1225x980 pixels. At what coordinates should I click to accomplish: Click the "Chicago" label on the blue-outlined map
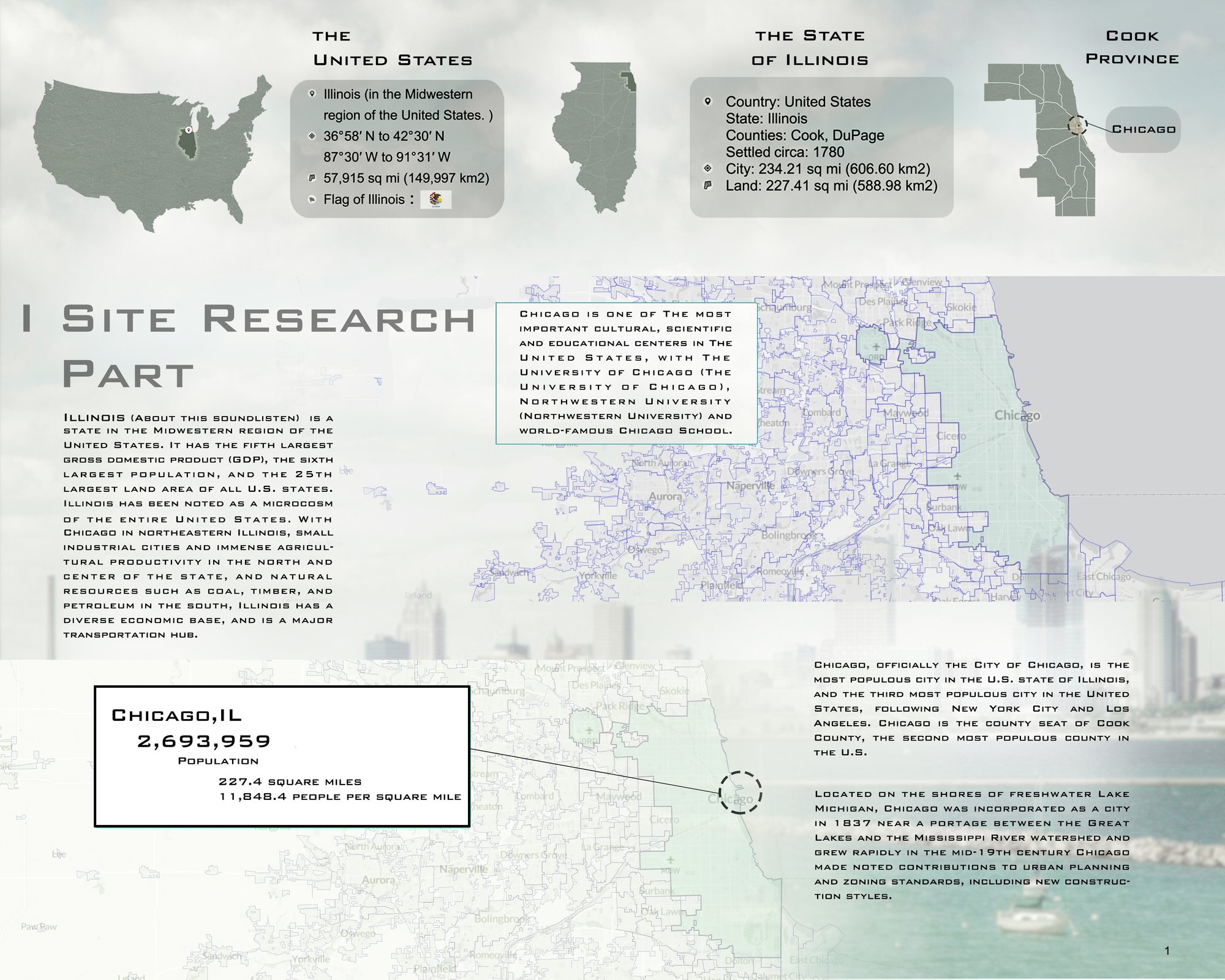tap(1017, 415)
